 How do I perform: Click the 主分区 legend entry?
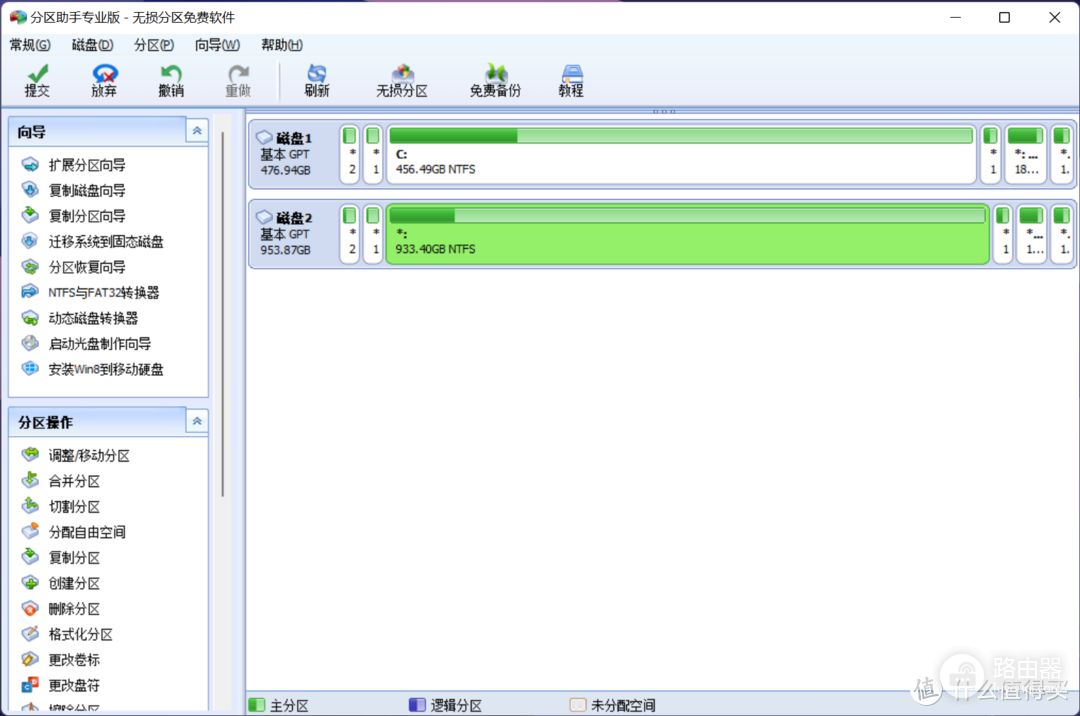279,705
